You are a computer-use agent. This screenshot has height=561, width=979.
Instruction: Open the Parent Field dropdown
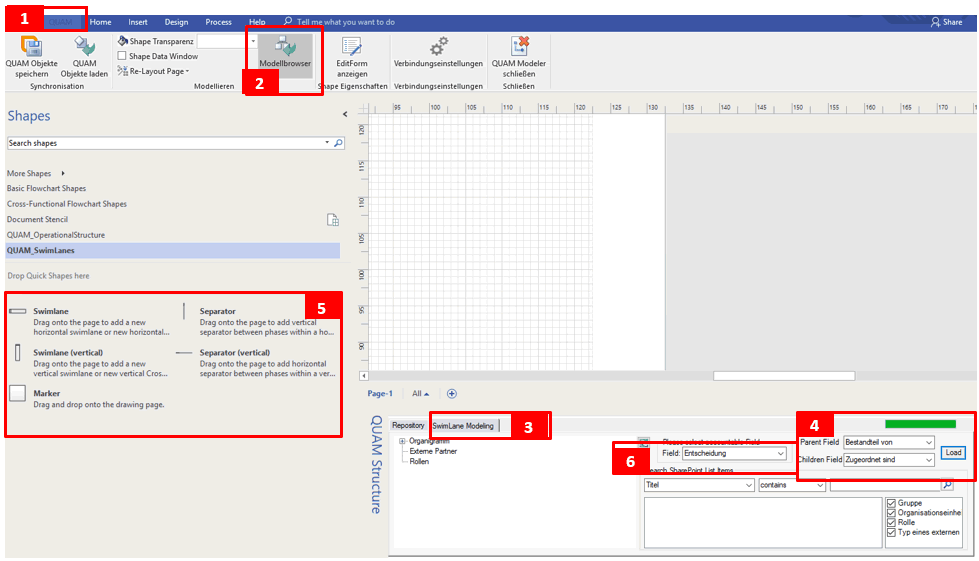tap(888, 442)
